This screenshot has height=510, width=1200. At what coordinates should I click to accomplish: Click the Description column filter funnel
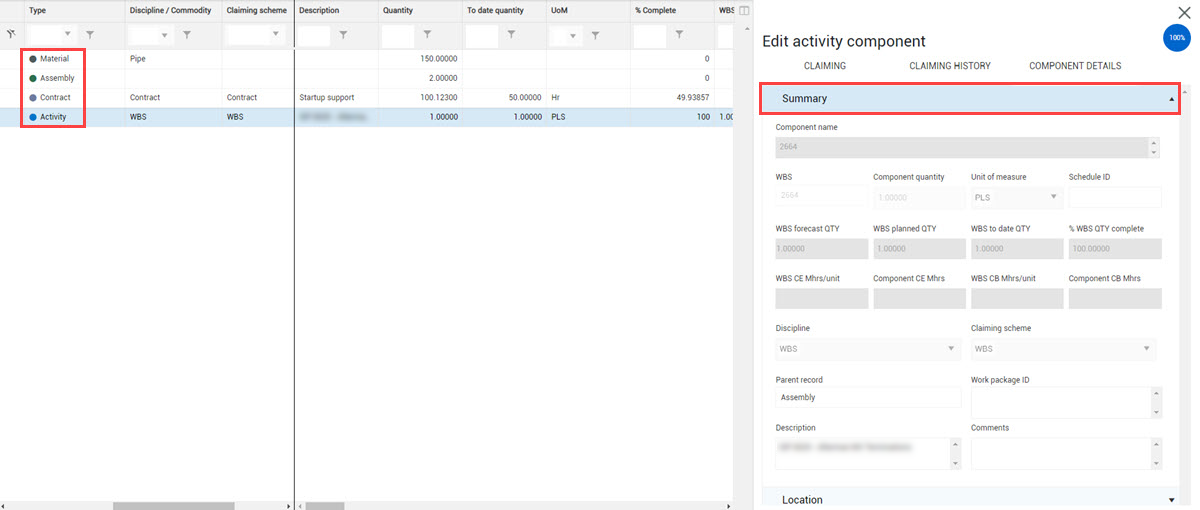pyautogui.click(x=343, y=35)
